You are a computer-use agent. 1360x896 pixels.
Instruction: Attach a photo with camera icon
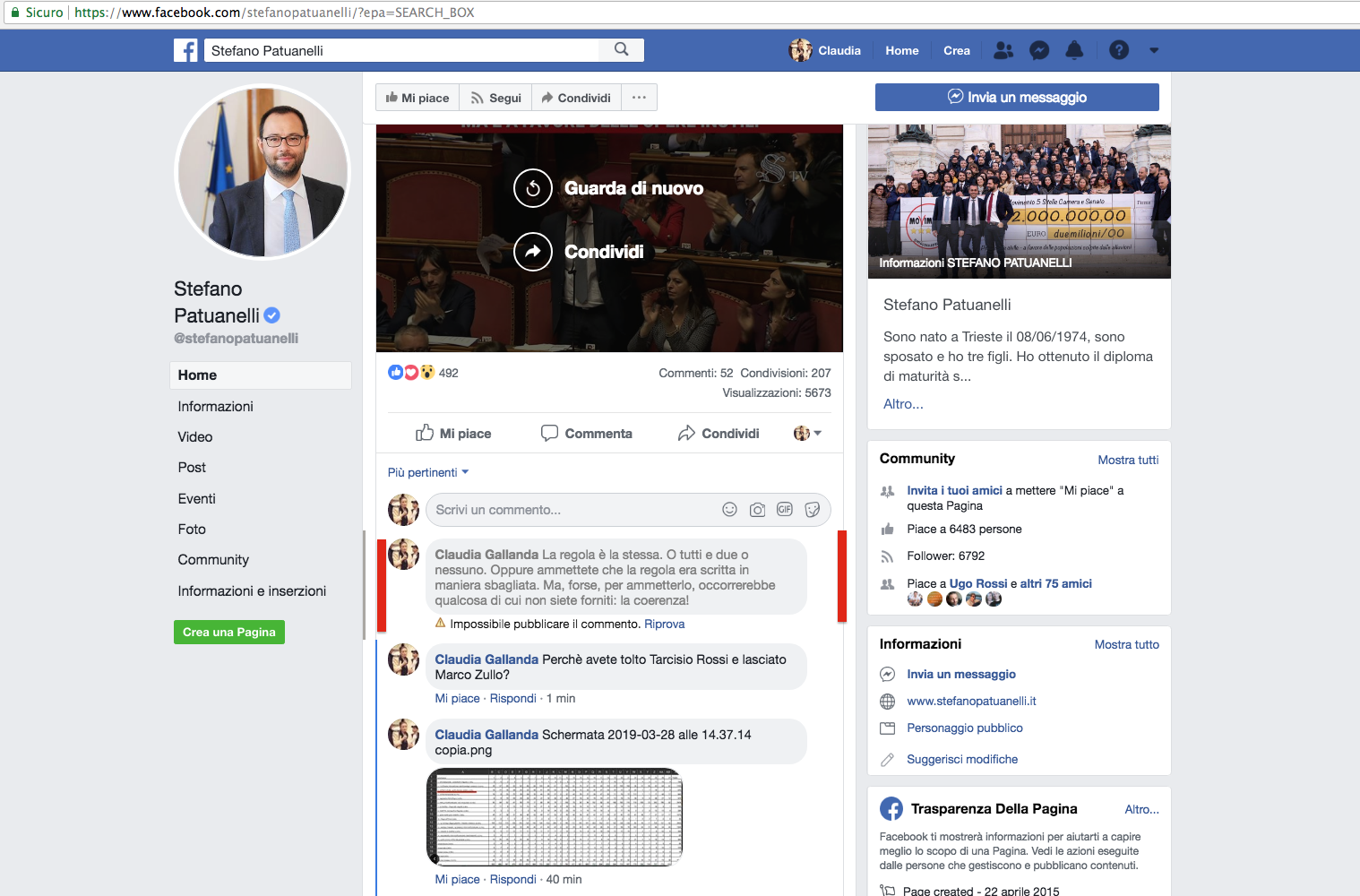tap(758, 510)
